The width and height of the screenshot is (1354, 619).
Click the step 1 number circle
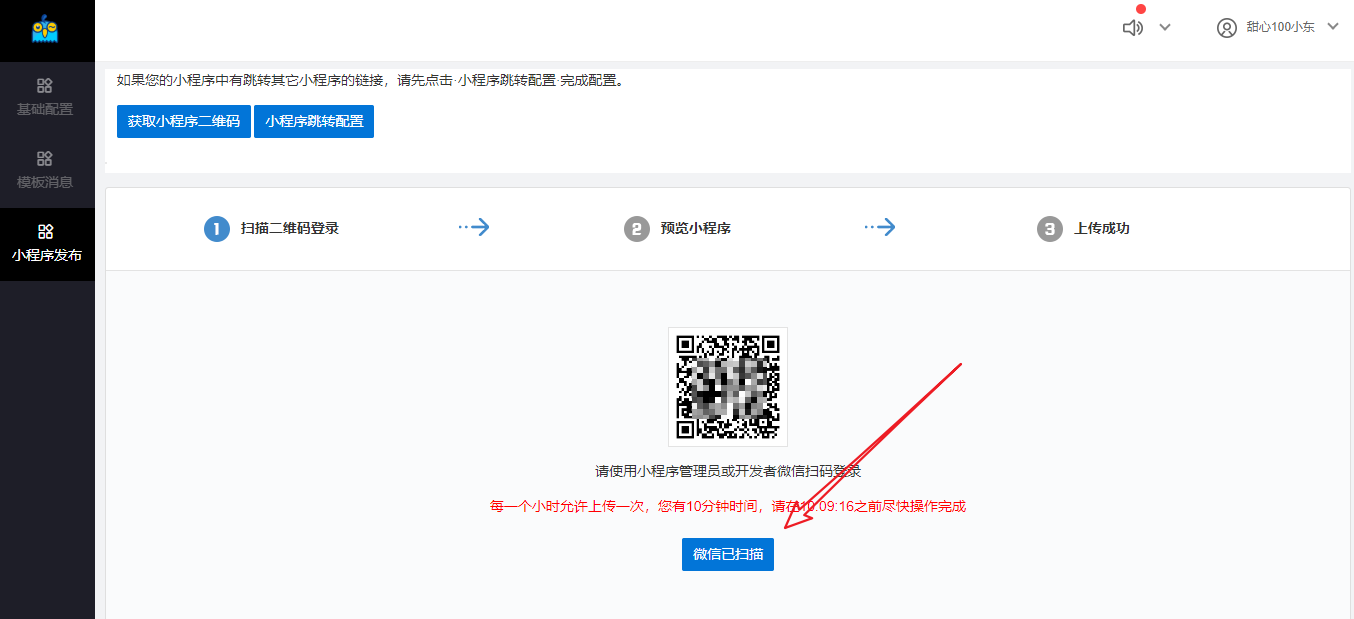pyautogui.click(x=217, y=229)
